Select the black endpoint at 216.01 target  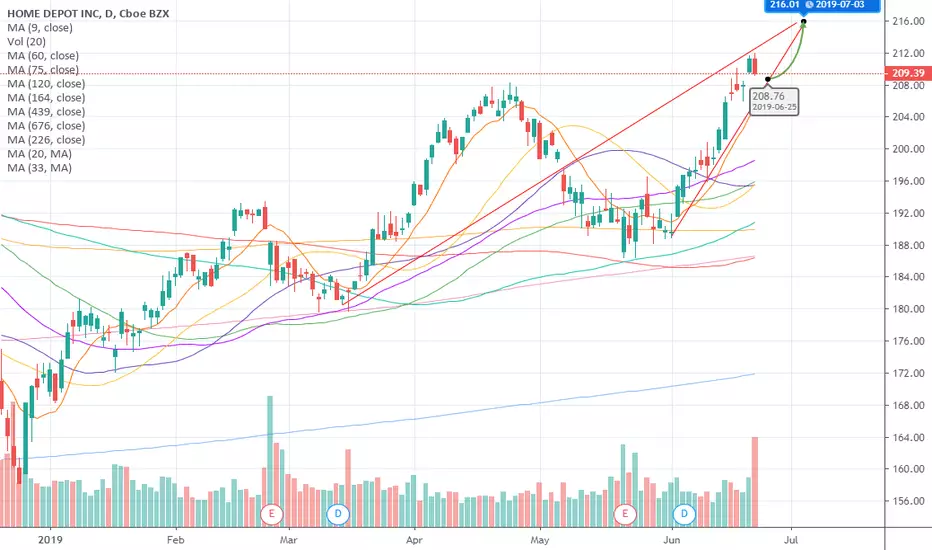pyautogui.click(x=804, y=22)
